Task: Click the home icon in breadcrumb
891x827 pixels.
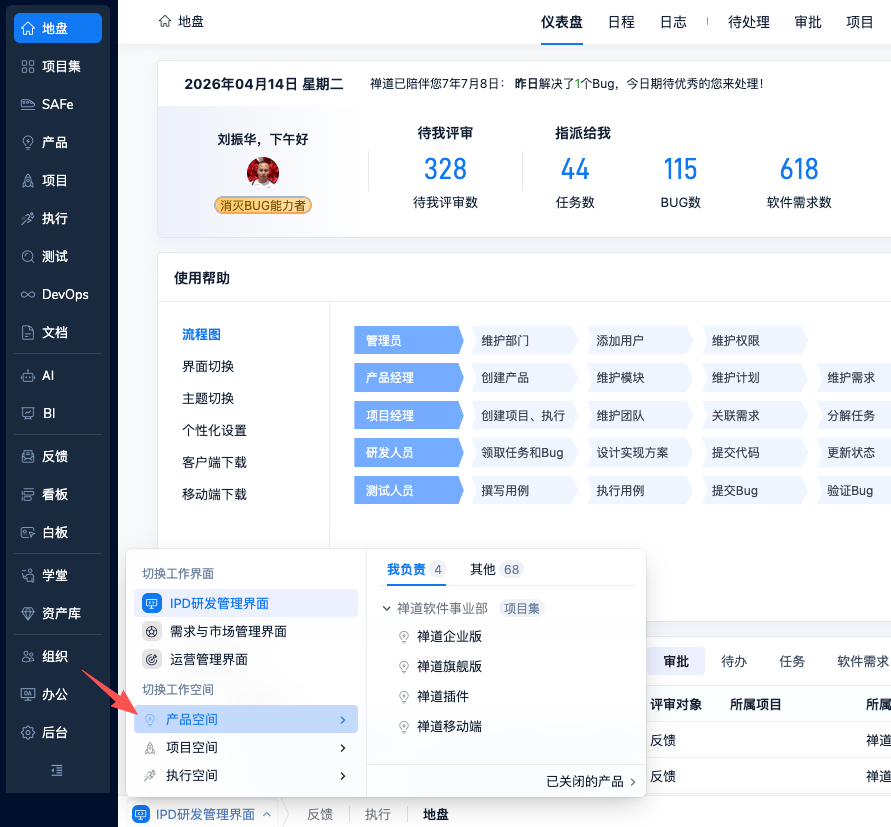Action: coord(165,22)
